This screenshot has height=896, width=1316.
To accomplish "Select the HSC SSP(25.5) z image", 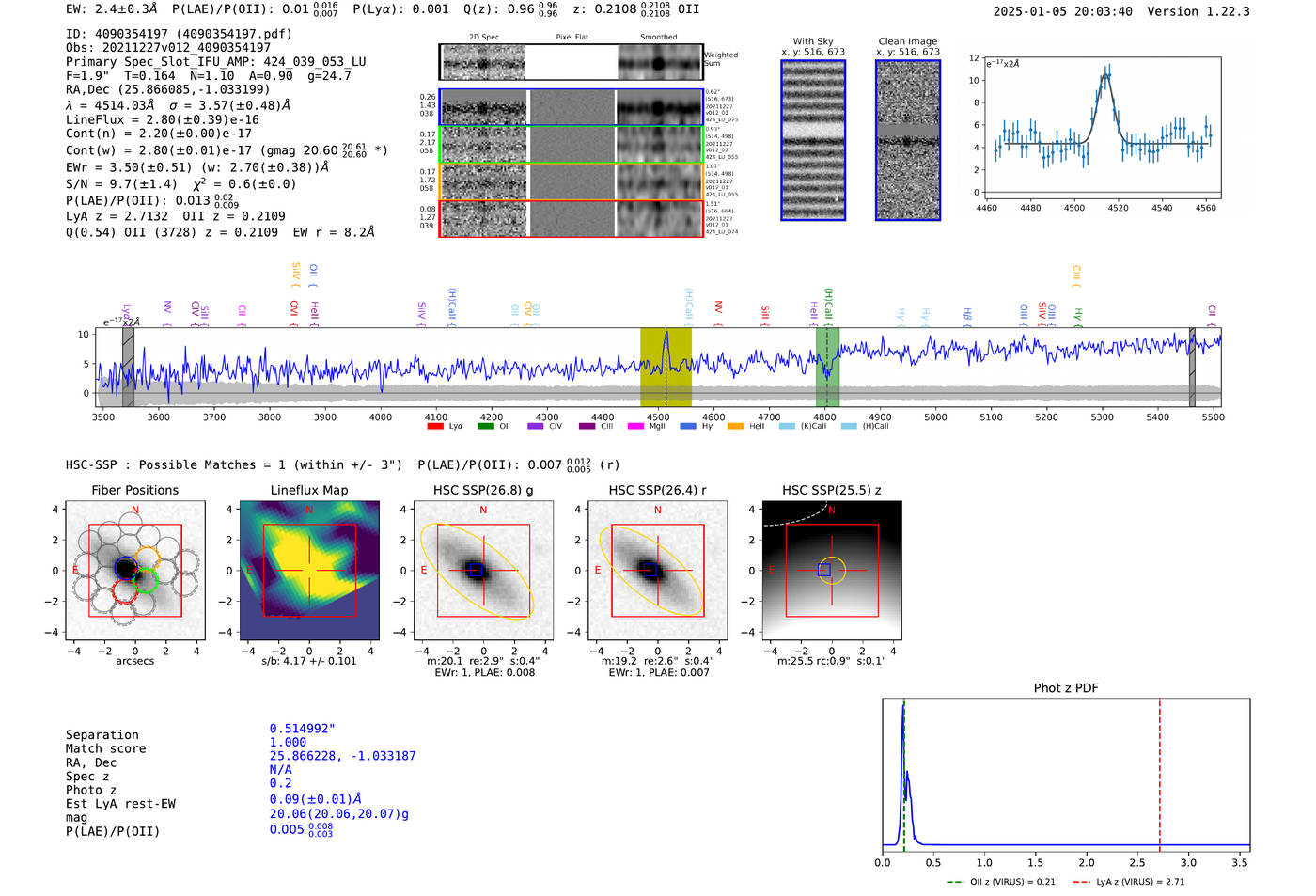I will (831, 571).
